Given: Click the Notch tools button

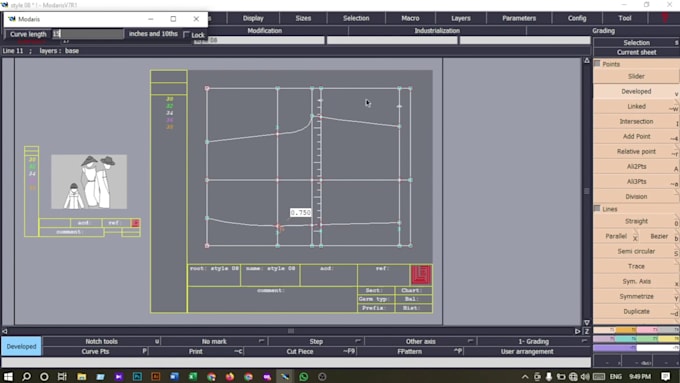Looking at the screenshot, I should pos(101,341).
